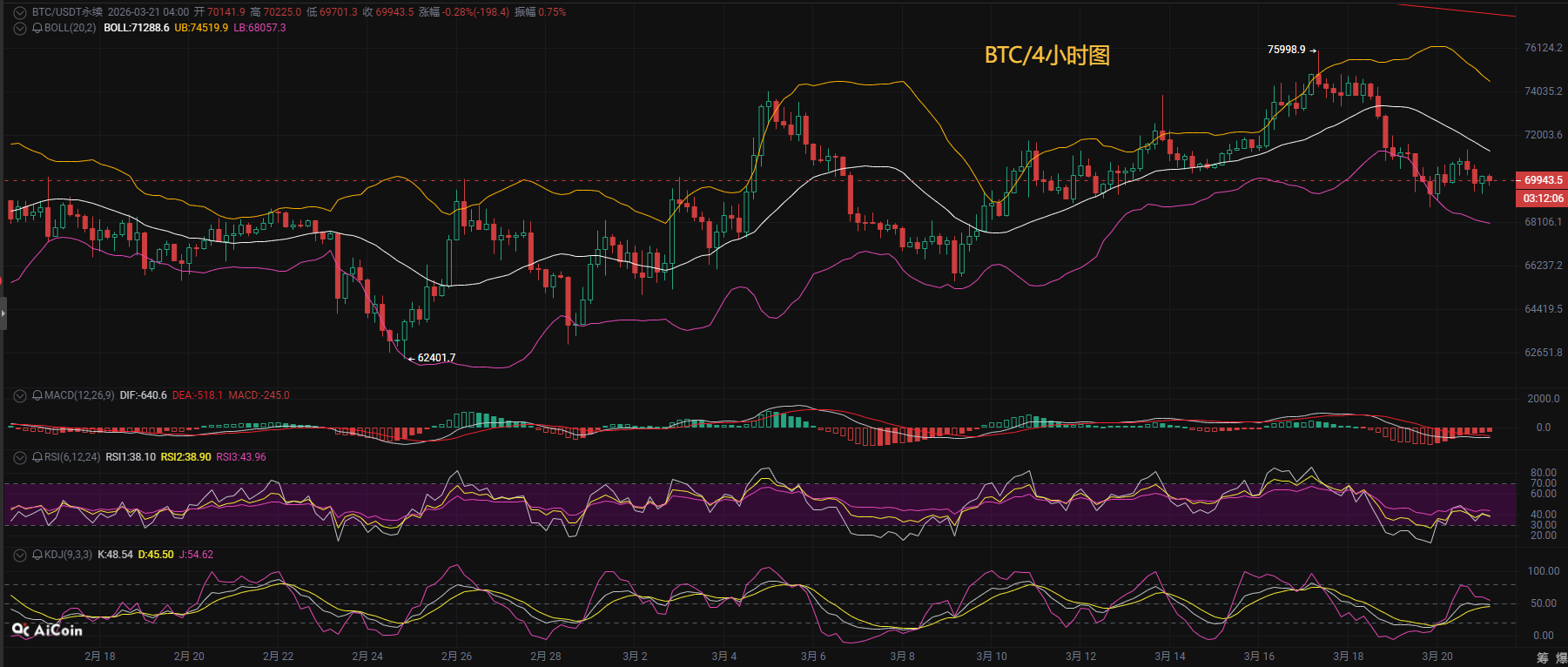Set an alert with the KDJ bell icon
The image size is (1568, 667).
(x=37, y=555)
